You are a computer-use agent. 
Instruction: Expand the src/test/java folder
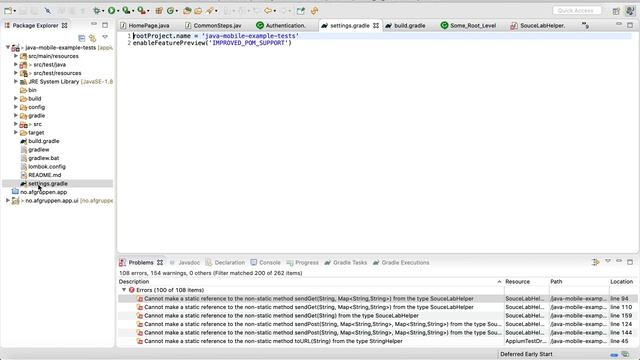click(16, 64)
